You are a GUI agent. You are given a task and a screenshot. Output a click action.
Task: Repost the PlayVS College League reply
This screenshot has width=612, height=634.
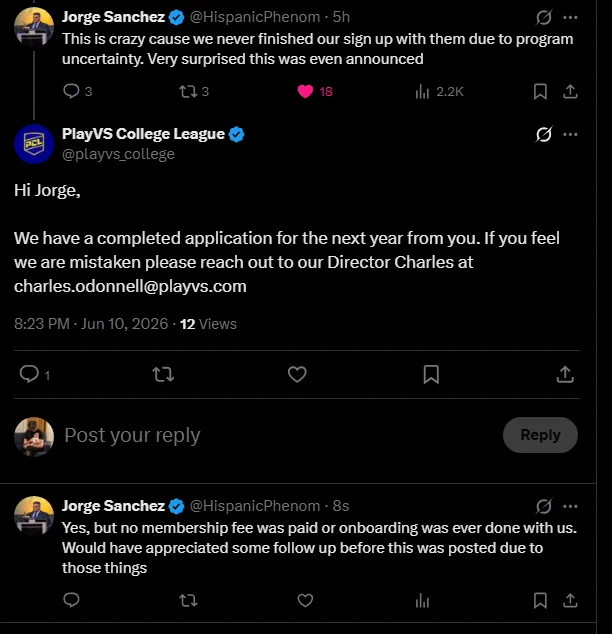(163, 374)
